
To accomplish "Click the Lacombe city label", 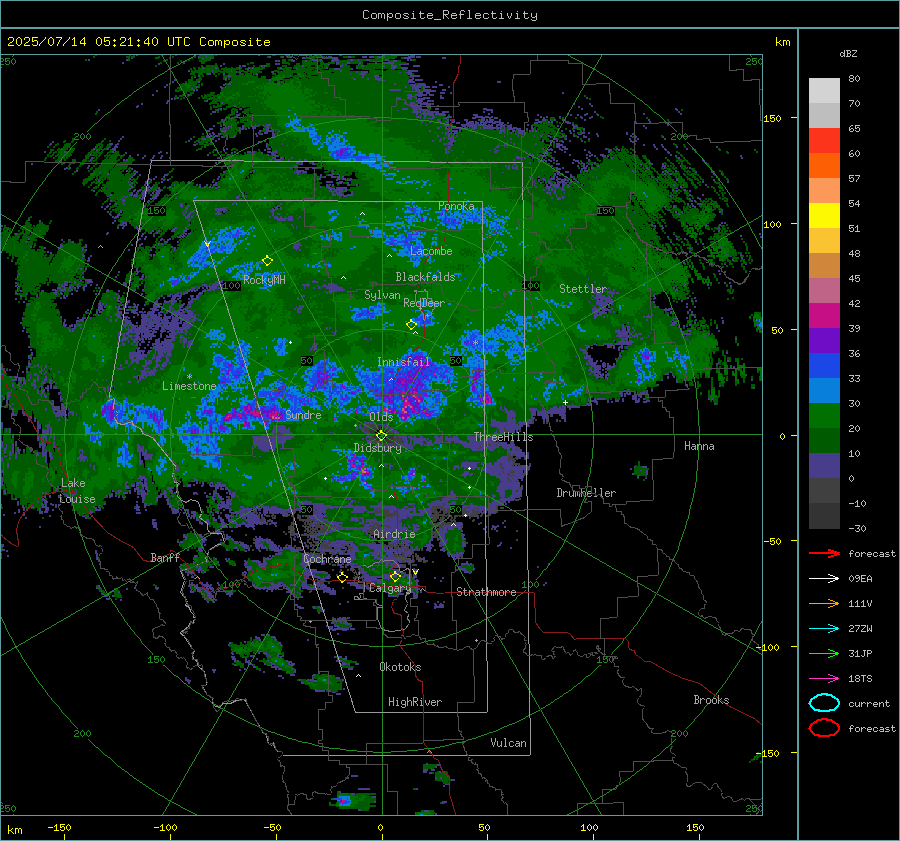I will [x=431, y=251].
